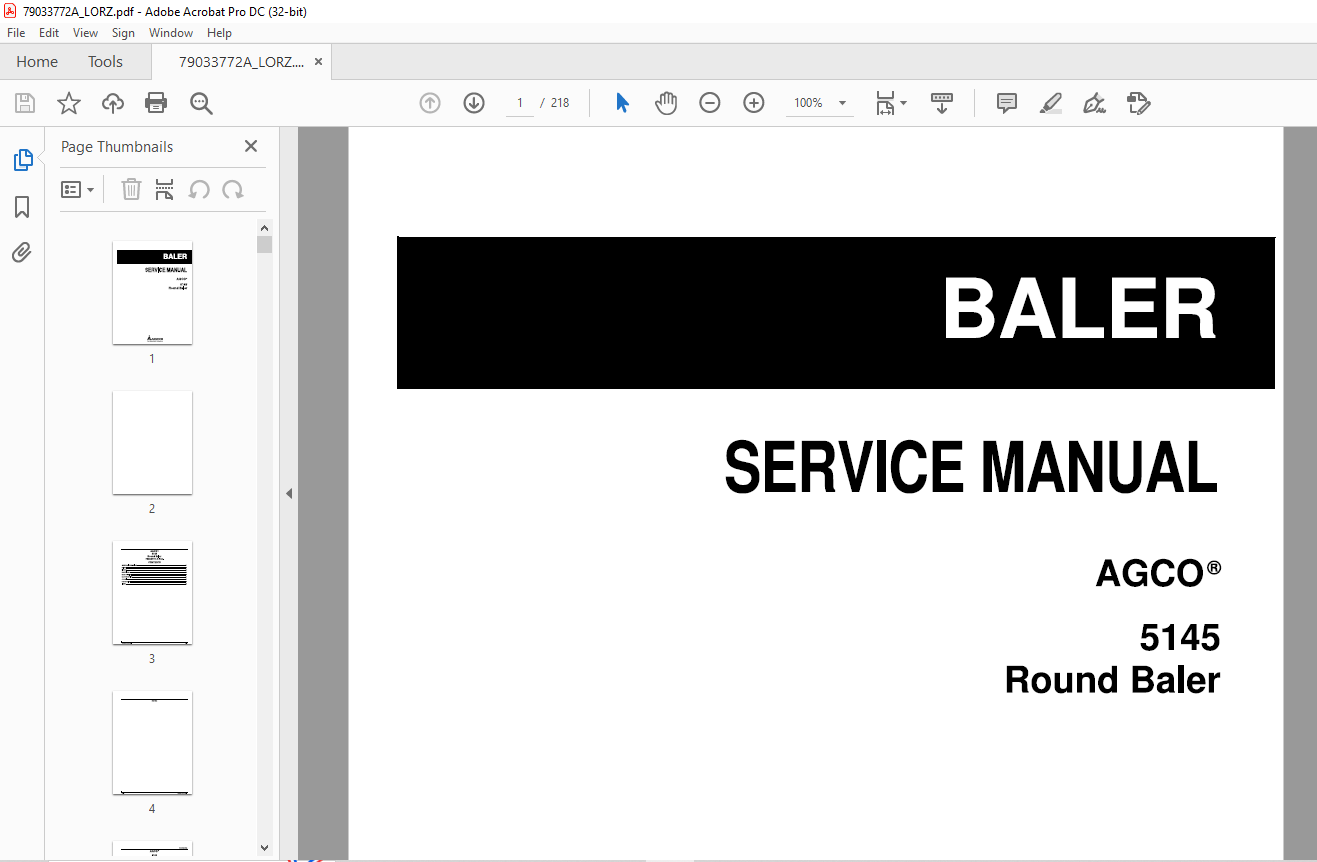This screenshot has width=1317, height=862.
Task: Open the Attachments paperclip panel
Action: point(22,252)
